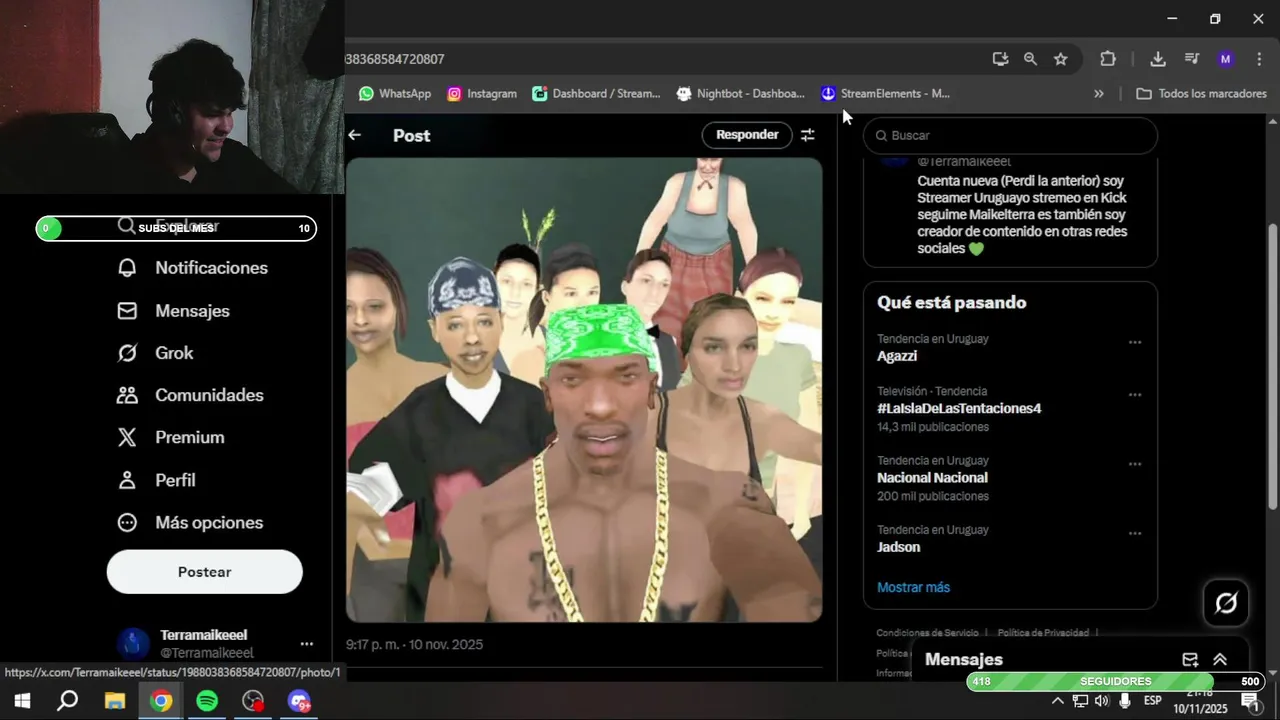The image size is (1280, 720).
Task: Open account menu dots beside Terramaikeeel
Action: pos(307,644)
